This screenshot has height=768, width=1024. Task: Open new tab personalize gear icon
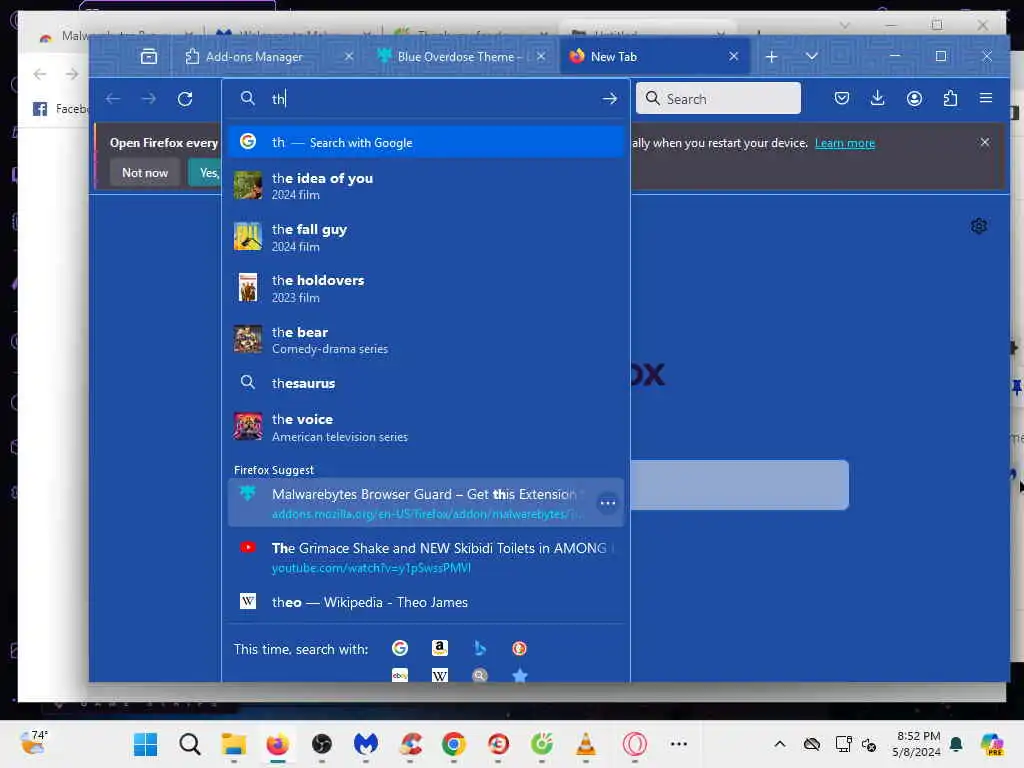(978, 226)
